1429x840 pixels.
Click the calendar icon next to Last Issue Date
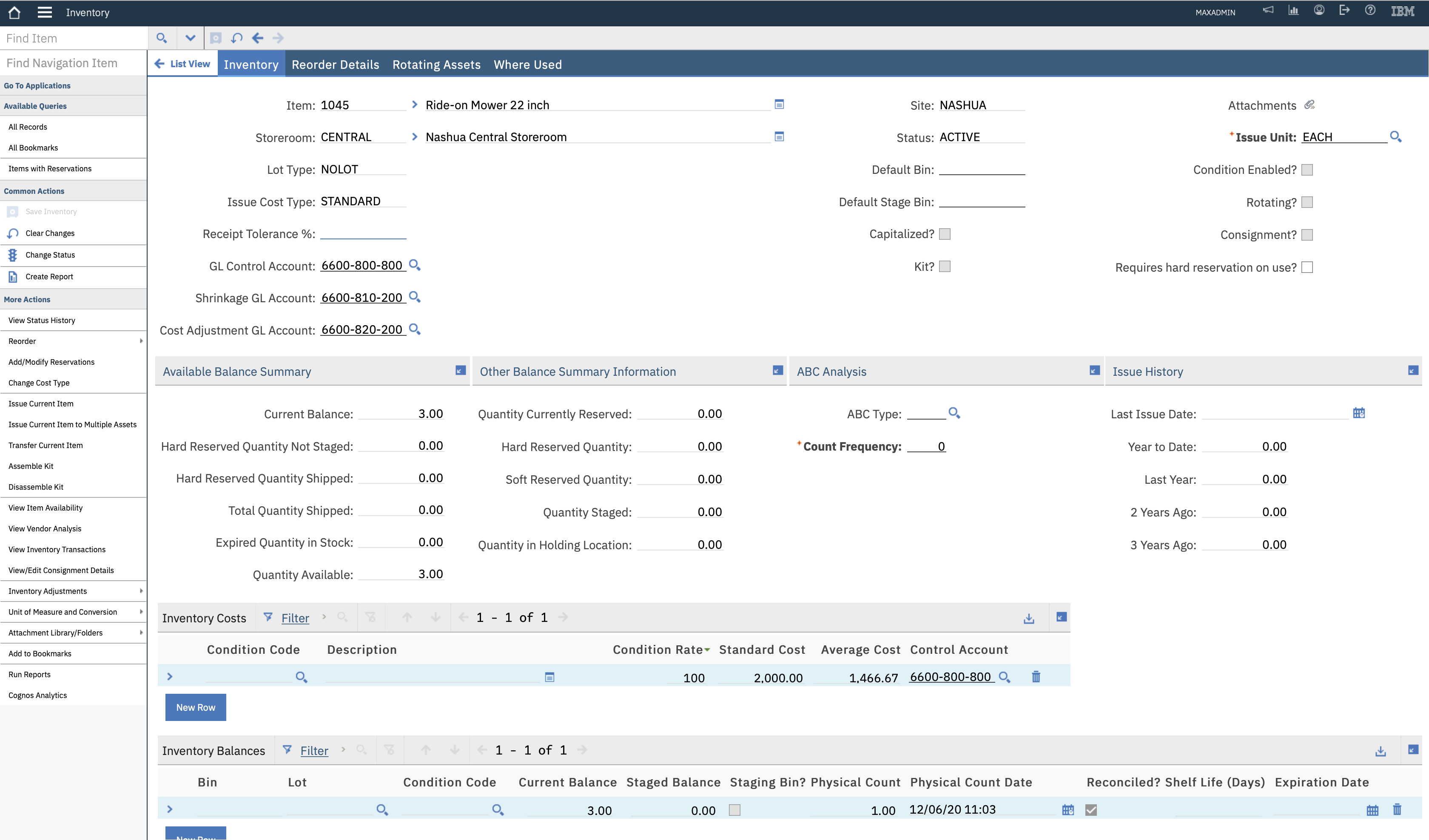[x=1359, y=413]
